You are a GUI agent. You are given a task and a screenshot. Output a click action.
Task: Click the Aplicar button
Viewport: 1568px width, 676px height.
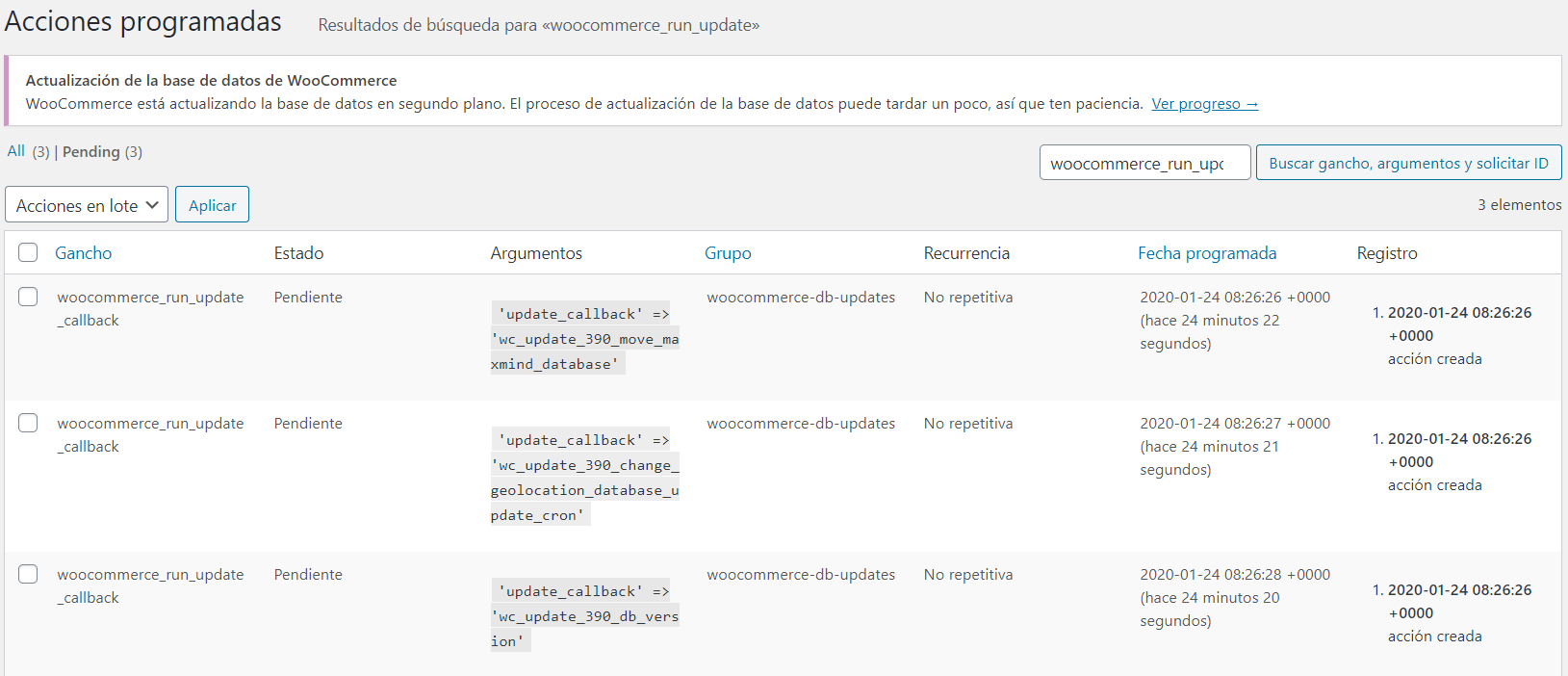coord(212,204)
